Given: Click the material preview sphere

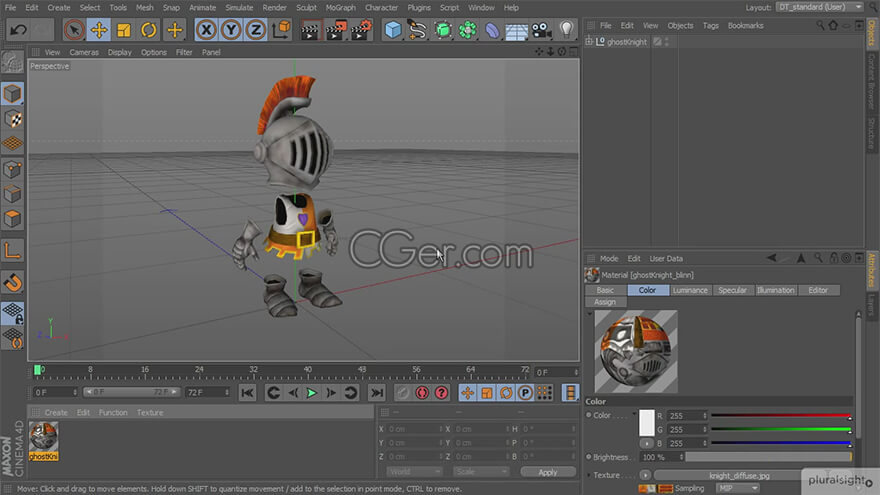Looking at the screenshot, I should 636,351.
